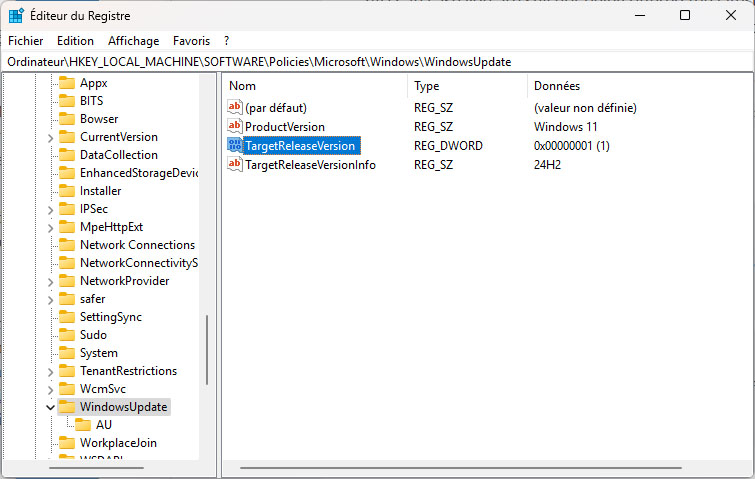755x479 pixels.
Task: Click the Données column header
Action: point(639,86)
